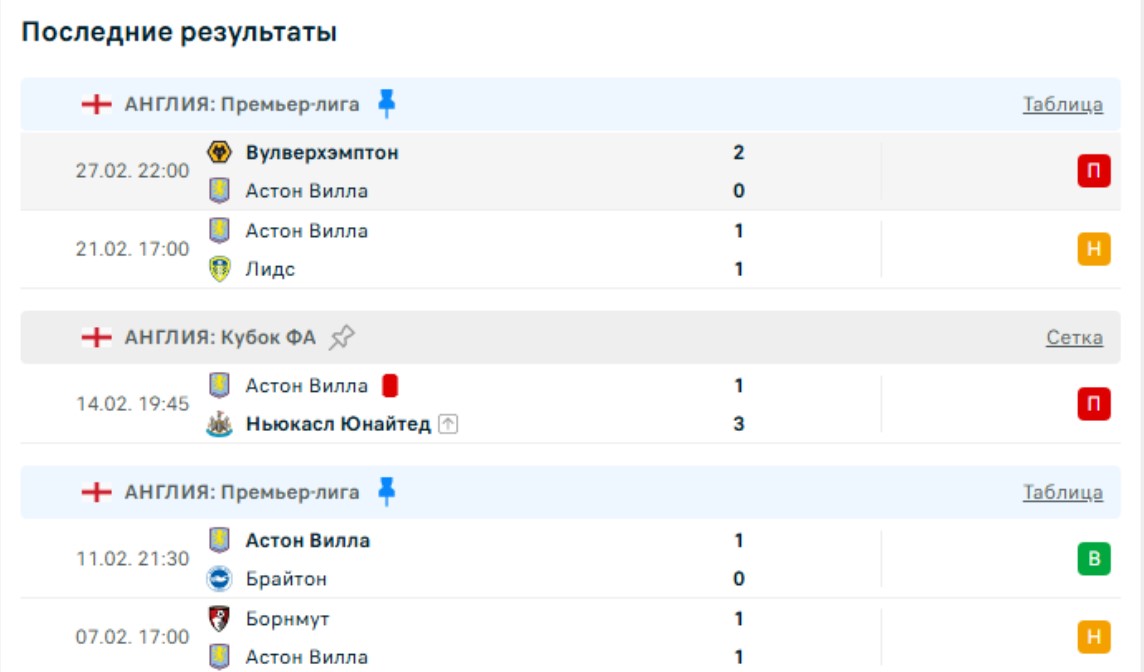Screen dimensions: 1144x672
Task: Click the Брайтон club crest
Action: (x=219, y=579)
